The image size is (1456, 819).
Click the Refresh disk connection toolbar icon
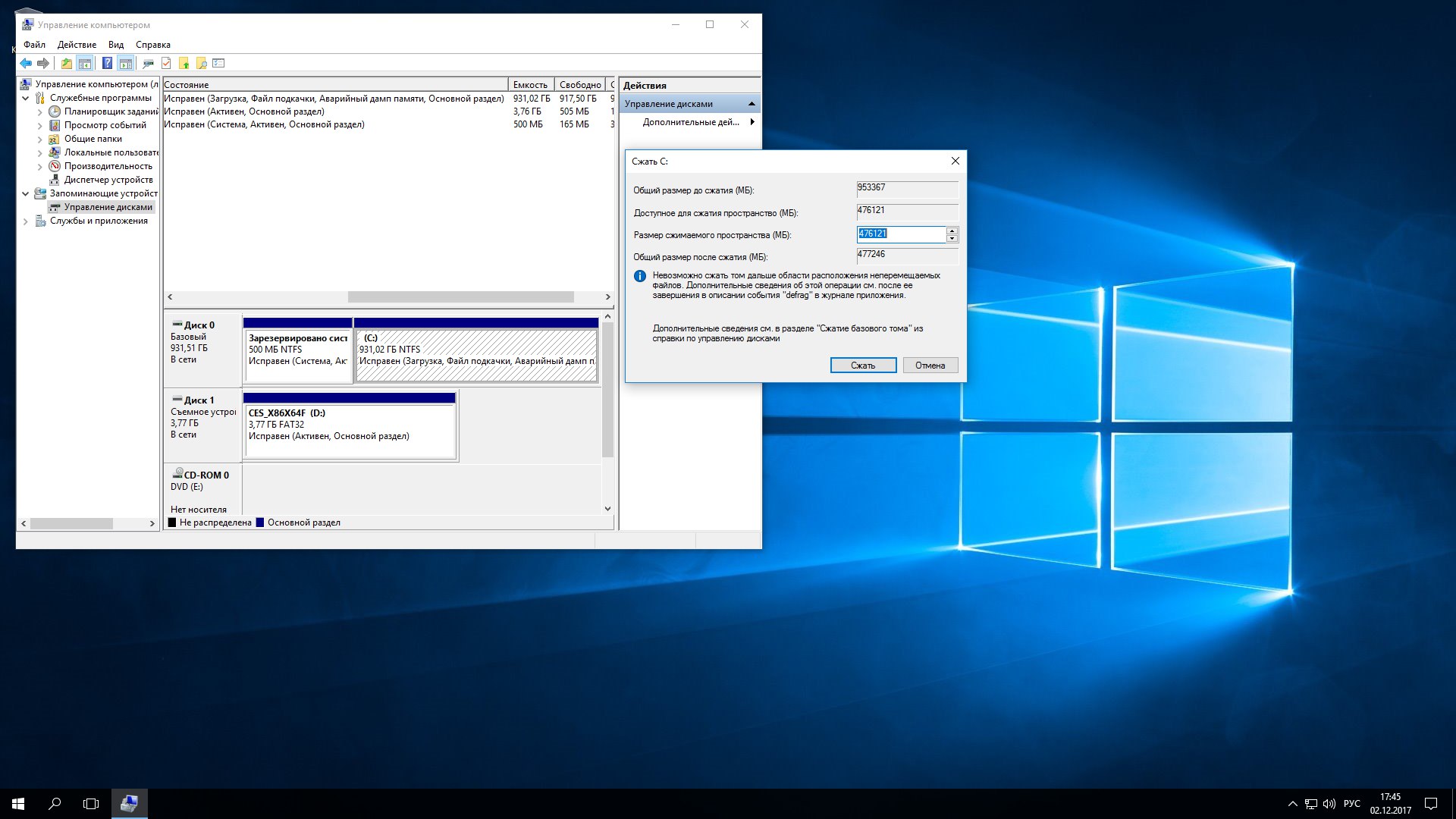click(x=148, y=64)
